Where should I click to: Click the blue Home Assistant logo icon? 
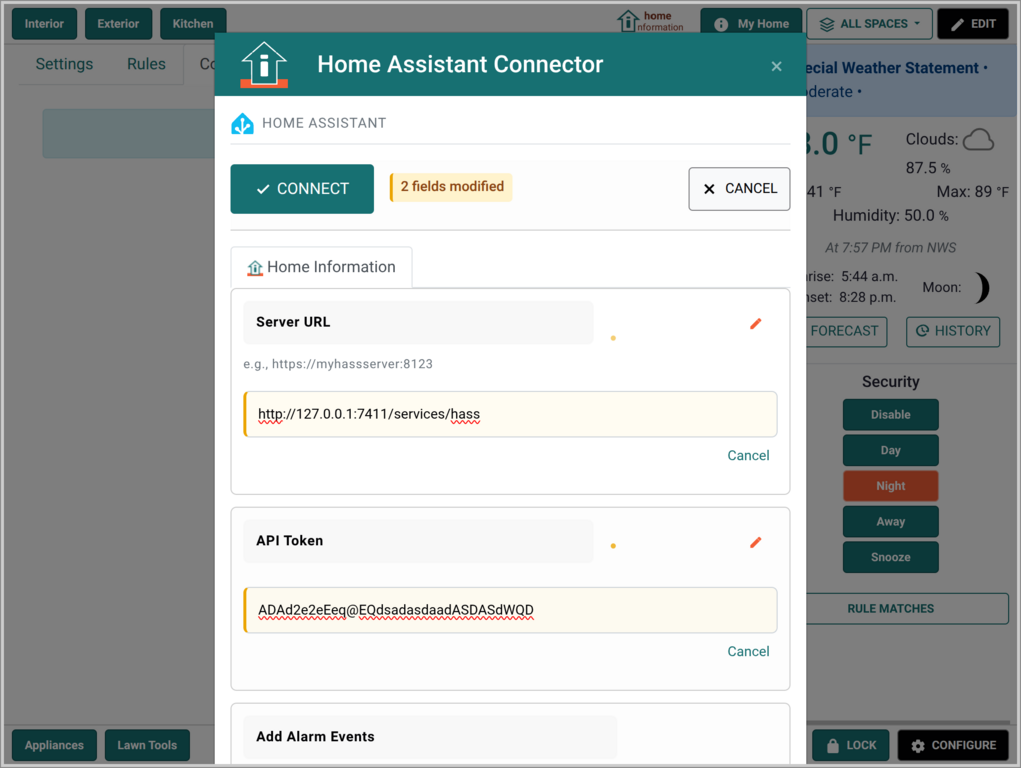click(243, 123)
